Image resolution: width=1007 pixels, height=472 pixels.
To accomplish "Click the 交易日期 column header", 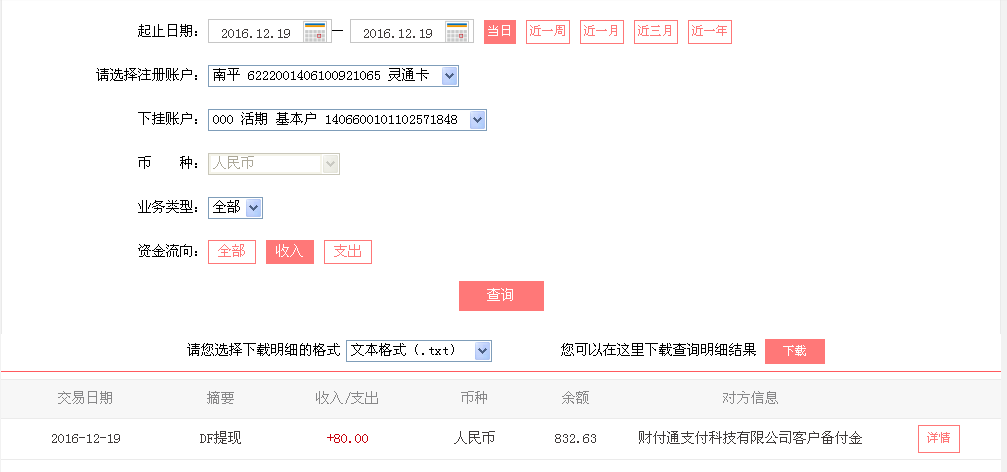I will [x=85, y=398].
